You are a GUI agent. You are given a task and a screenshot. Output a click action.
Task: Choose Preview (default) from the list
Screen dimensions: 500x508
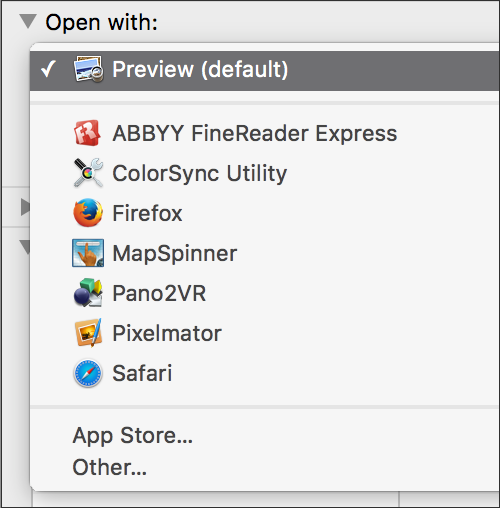pos(265,69)
